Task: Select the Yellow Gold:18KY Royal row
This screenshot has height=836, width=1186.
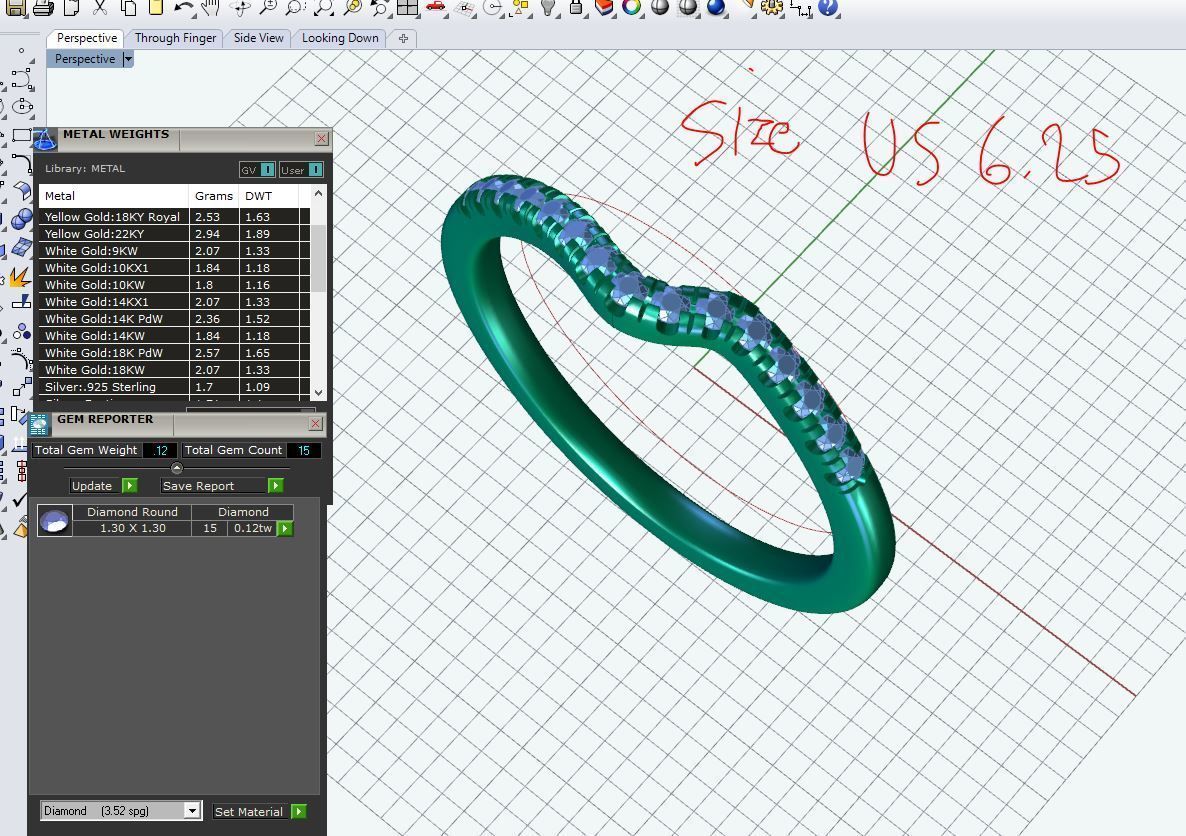Action: point(174,216)
